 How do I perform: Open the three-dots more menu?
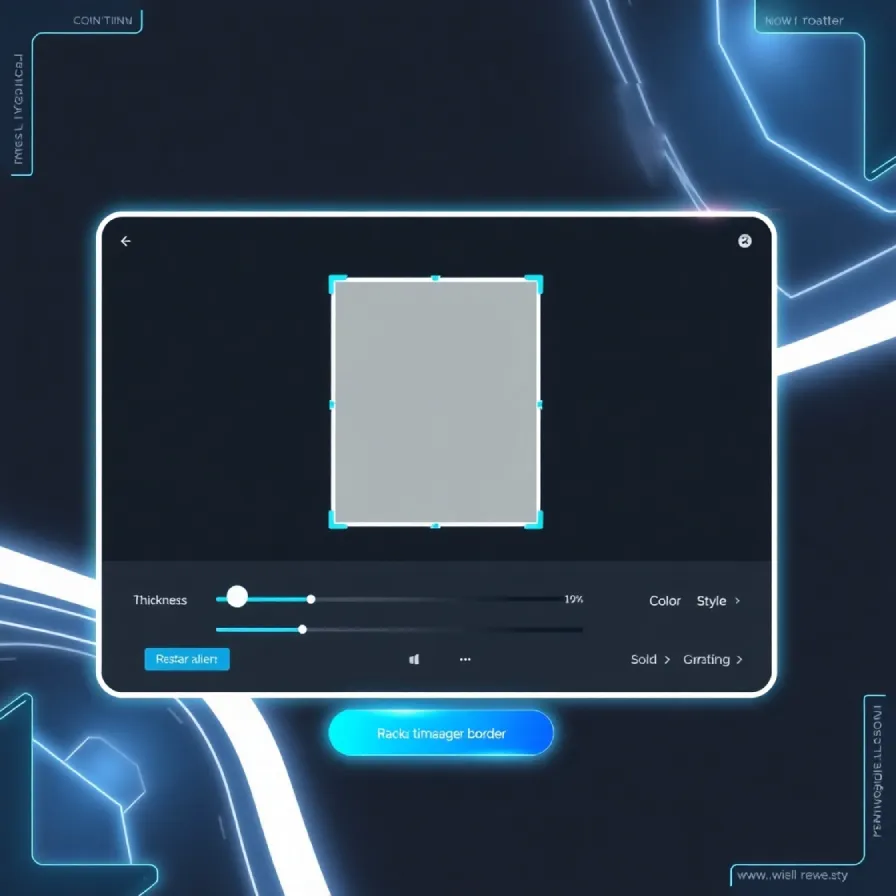click(465, 659)
